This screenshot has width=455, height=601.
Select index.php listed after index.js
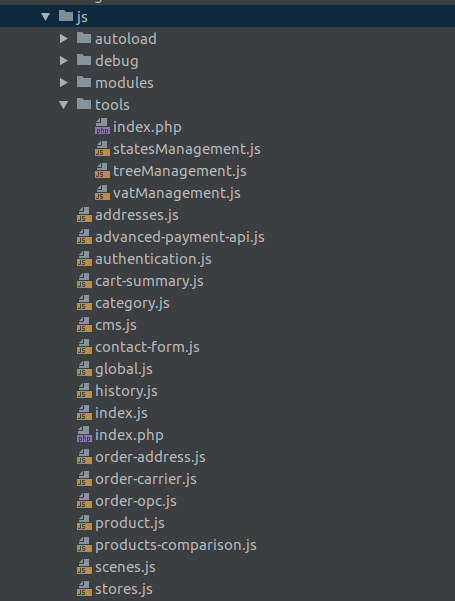point(129,435)
